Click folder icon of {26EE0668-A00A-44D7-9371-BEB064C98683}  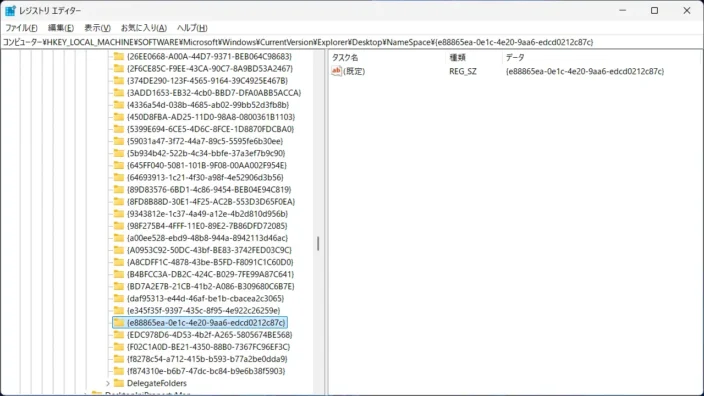click(x=119, y=56)
